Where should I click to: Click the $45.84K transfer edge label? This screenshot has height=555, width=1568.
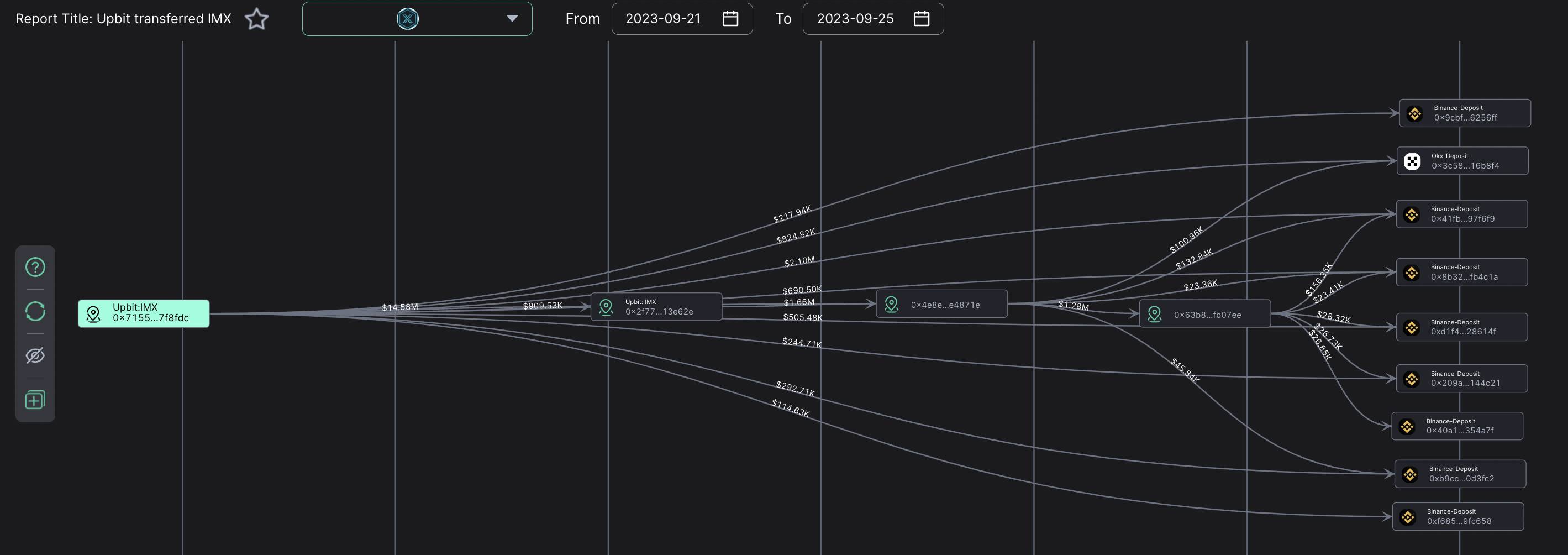tap(1185, 371)
